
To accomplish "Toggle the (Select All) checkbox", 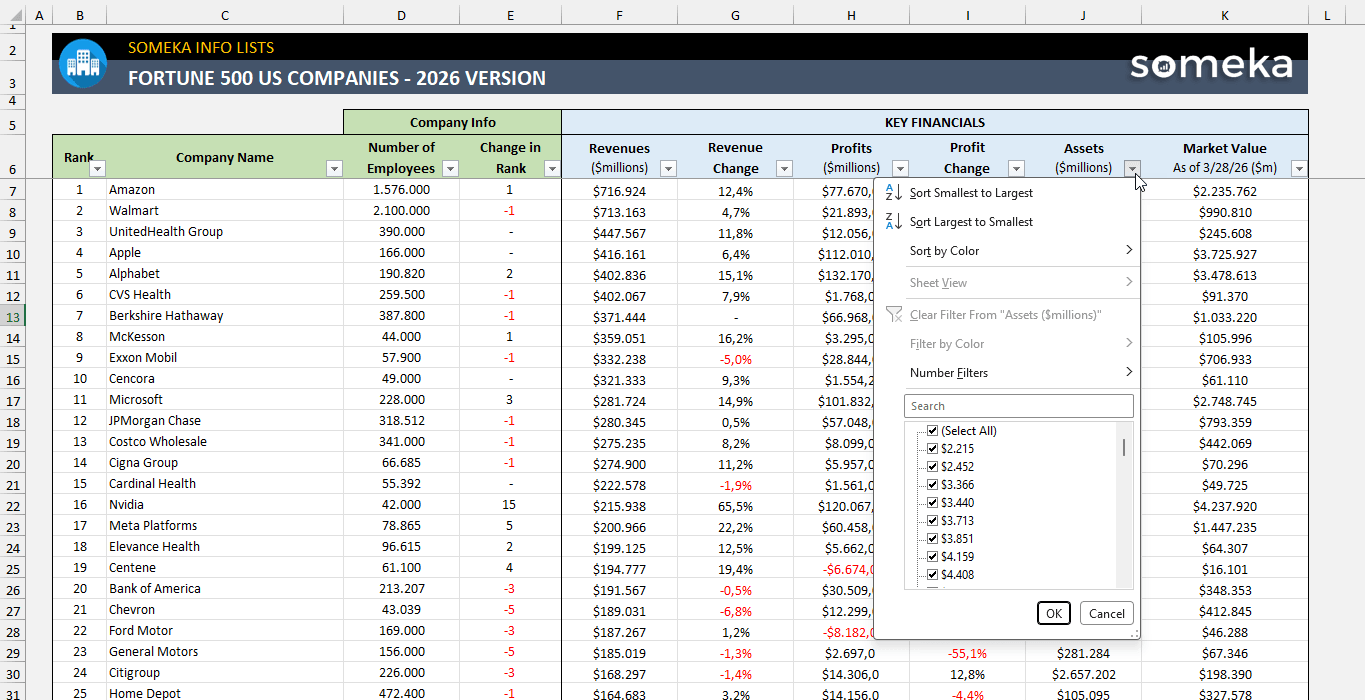I will (x=932, y=431).
